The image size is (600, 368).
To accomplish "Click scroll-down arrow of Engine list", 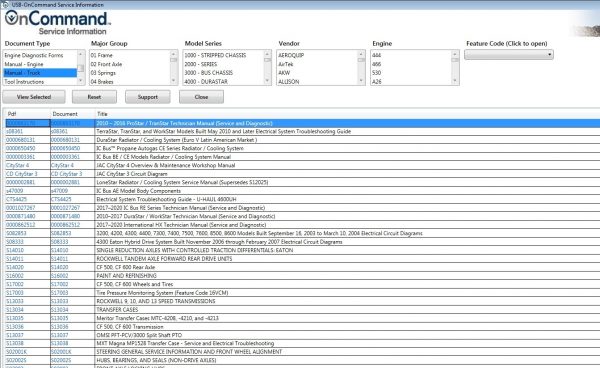I will 455,81.
